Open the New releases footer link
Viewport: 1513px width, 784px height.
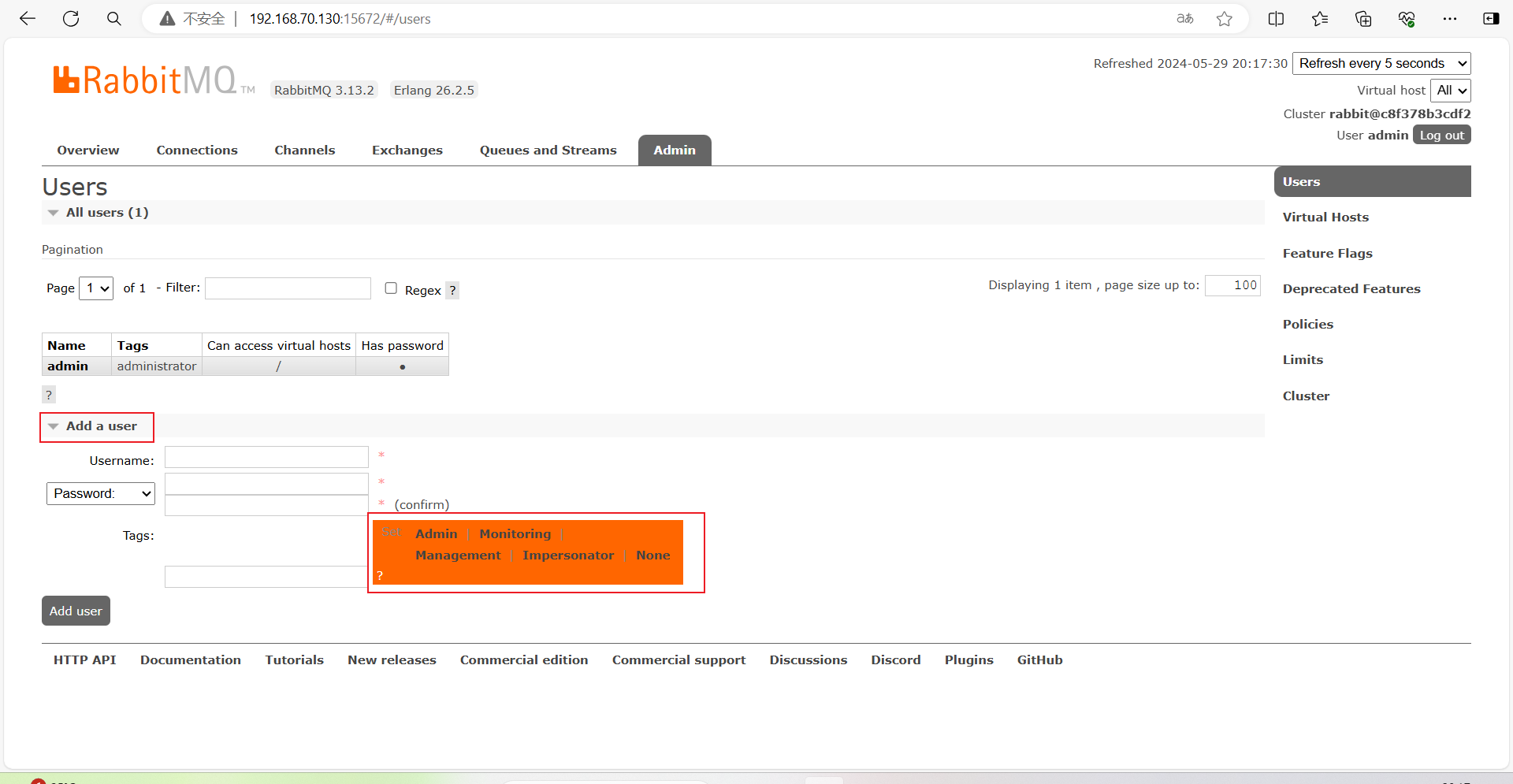[392, 660]
